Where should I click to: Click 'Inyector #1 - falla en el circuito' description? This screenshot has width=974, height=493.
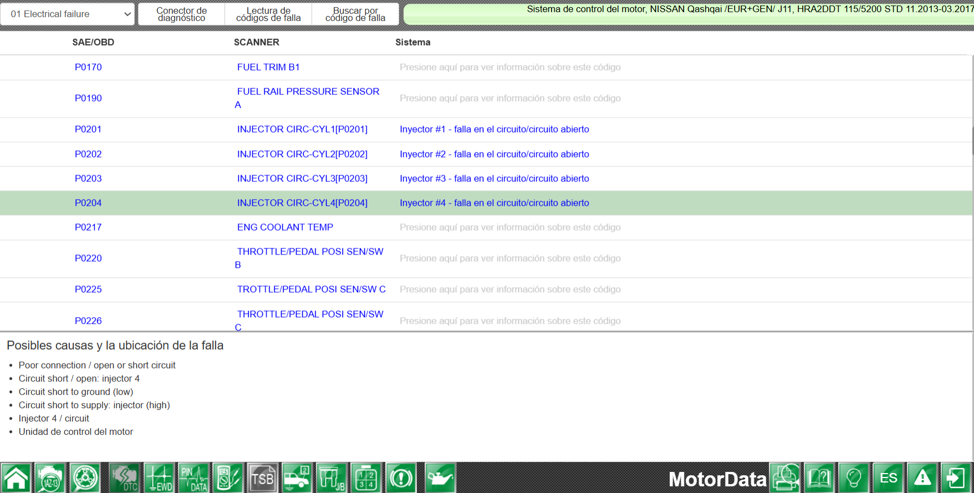[494, 129]
